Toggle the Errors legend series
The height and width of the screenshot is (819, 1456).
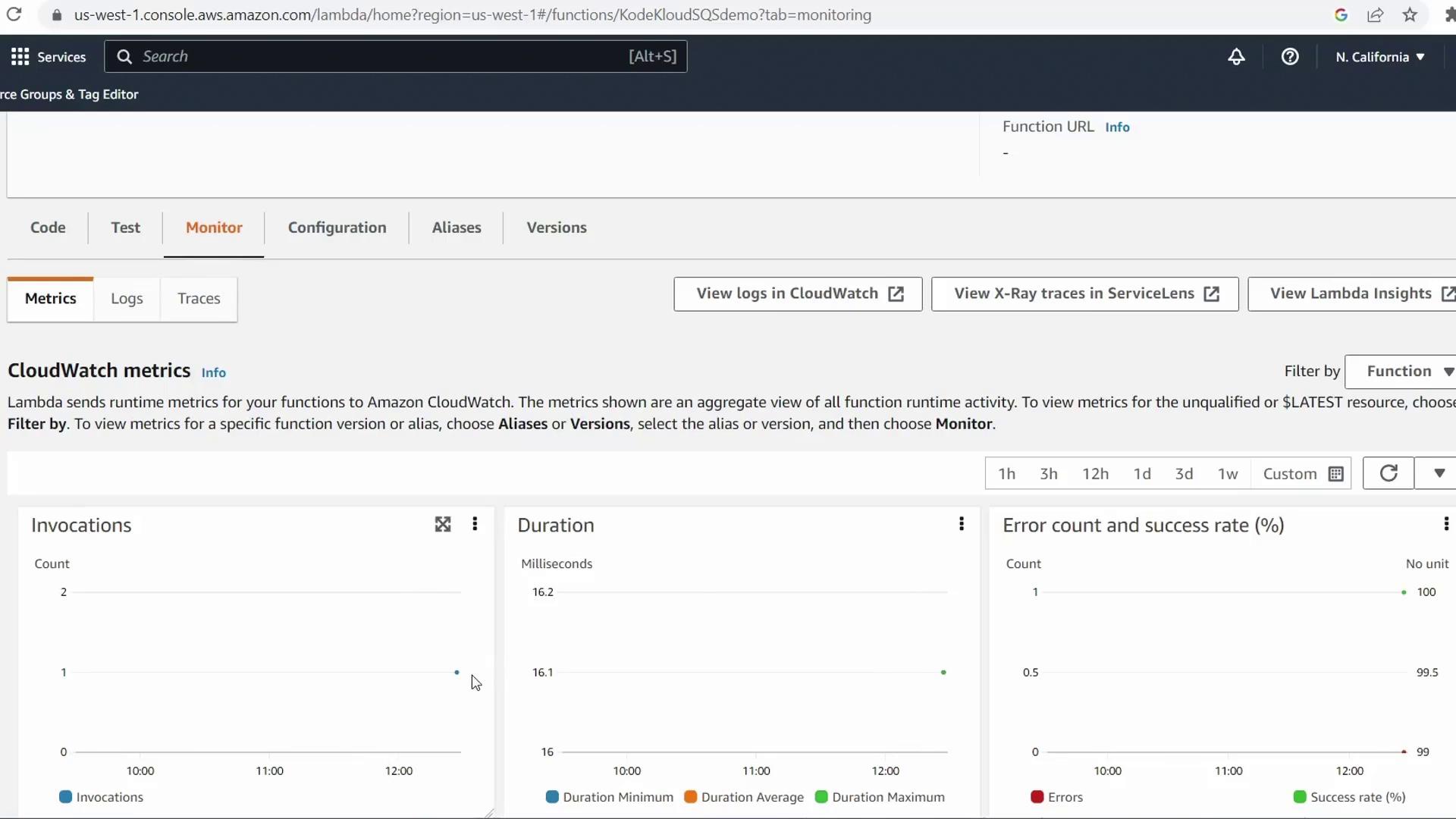pyautogui.click(x=1056, y=797)
